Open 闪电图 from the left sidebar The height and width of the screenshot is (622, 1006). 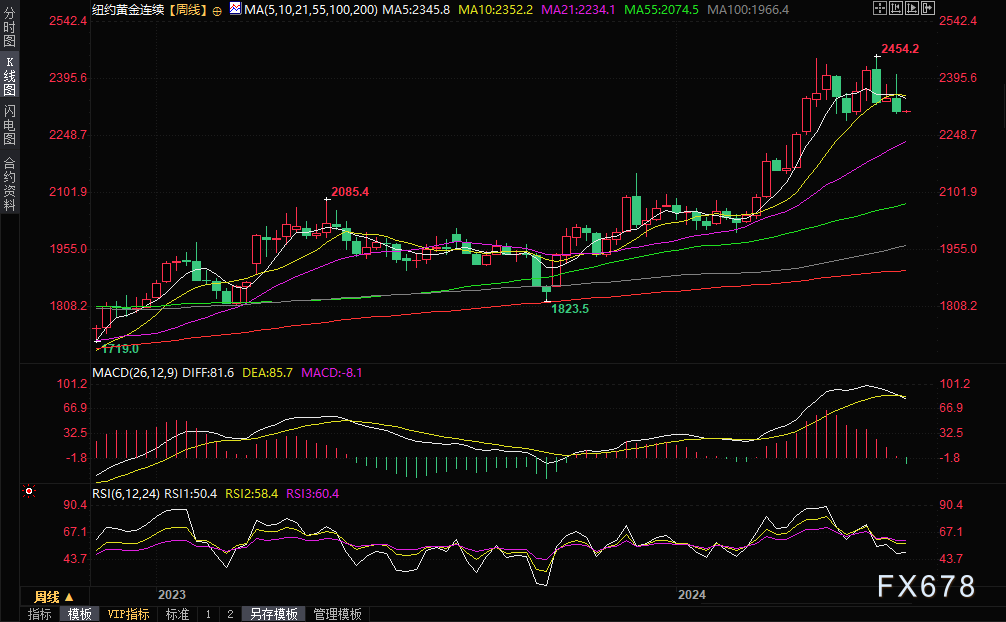pos(9,125)
